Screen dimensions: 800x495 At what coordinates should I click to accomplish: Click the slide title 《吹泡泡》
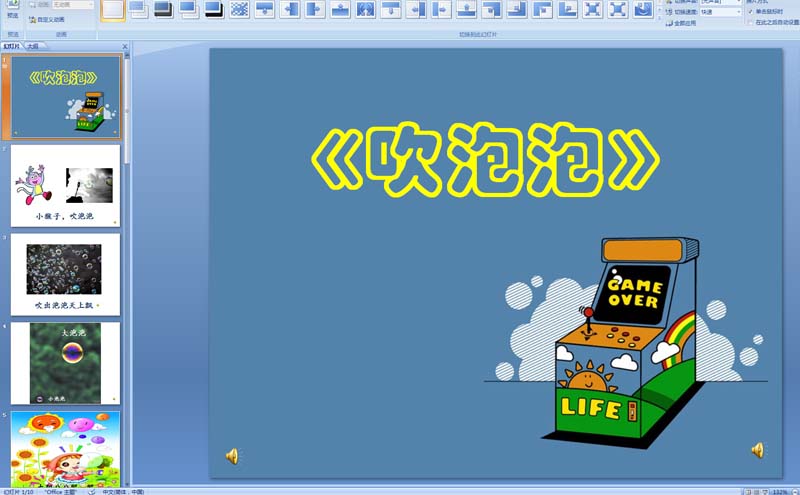click(x=485, y=160)
